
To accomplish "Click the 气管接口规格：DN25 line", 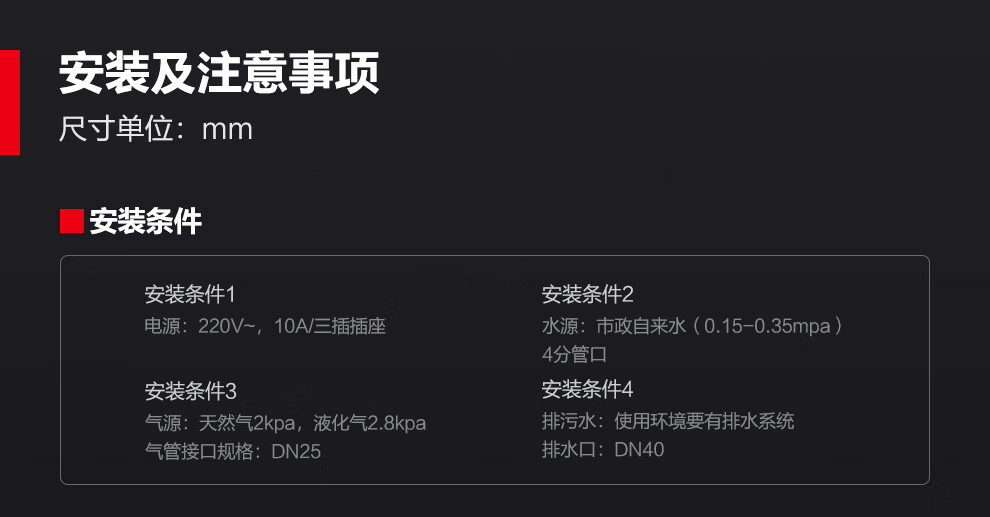I will pyautogui.click(x=233, y=451).
